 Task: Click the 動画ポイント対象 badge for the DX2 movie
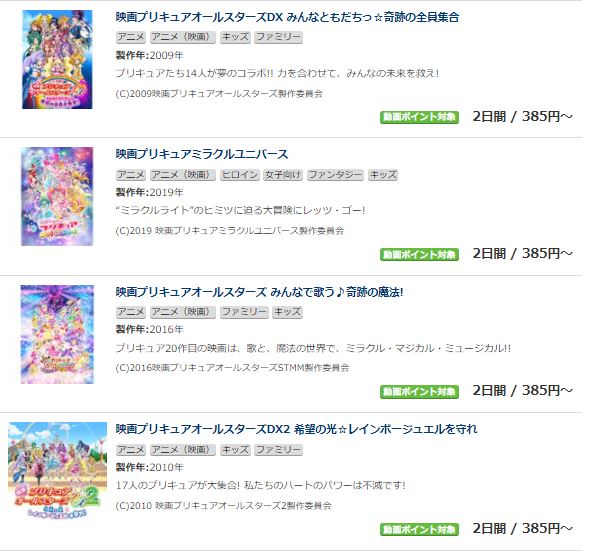tap(419, 530)
